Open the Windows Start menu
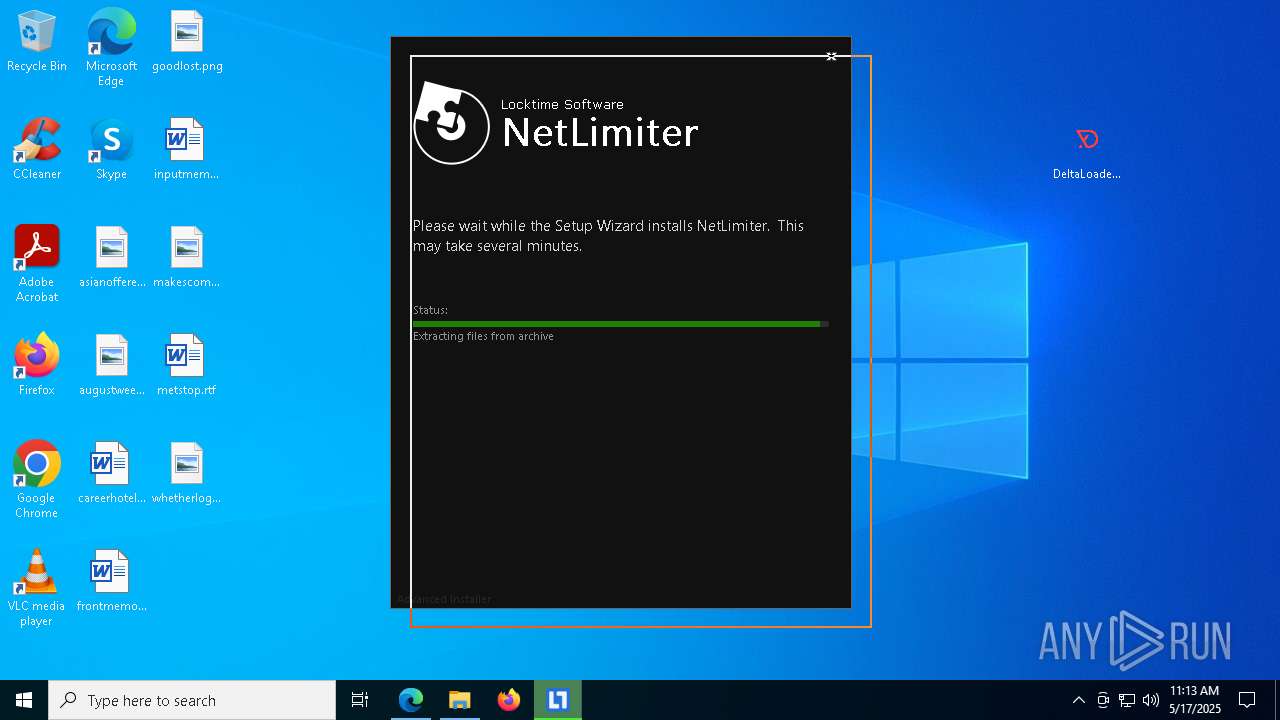Screen dimensions: 1280x720 (x=24, y=700)
